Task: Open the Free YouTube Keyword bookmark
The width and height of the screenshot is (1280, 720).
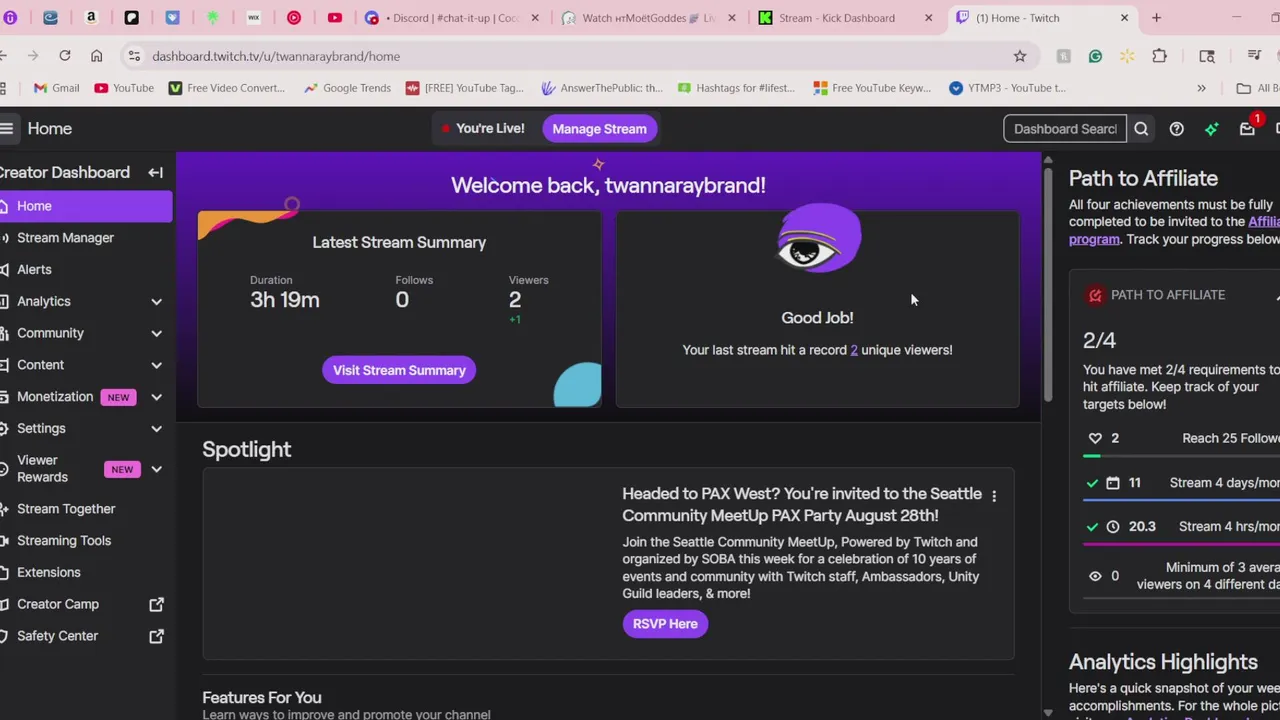Action: pyautogui.click(x=872, y=88)
